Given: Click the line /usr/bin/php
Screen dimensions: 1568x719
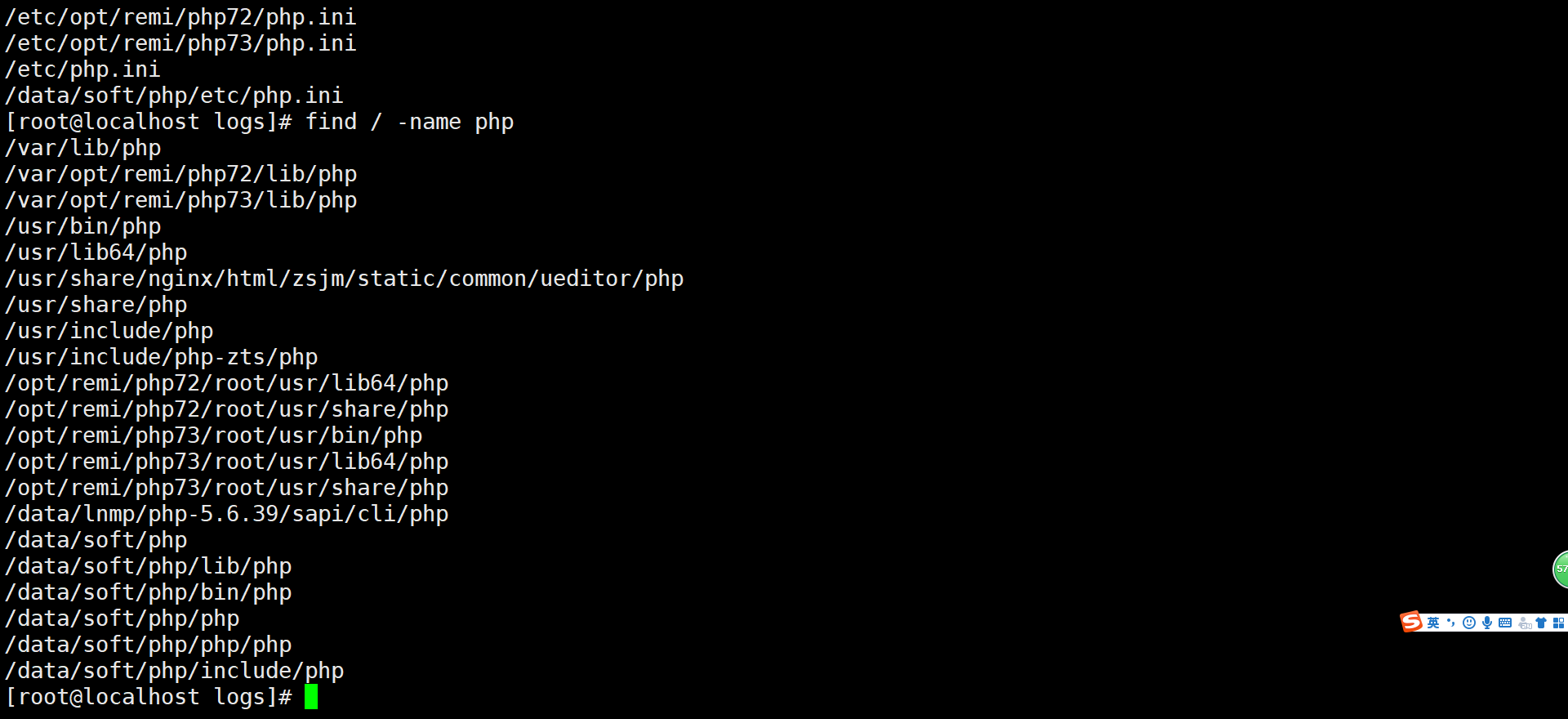Looking at the screenshot, I should [x=83, y=226].
